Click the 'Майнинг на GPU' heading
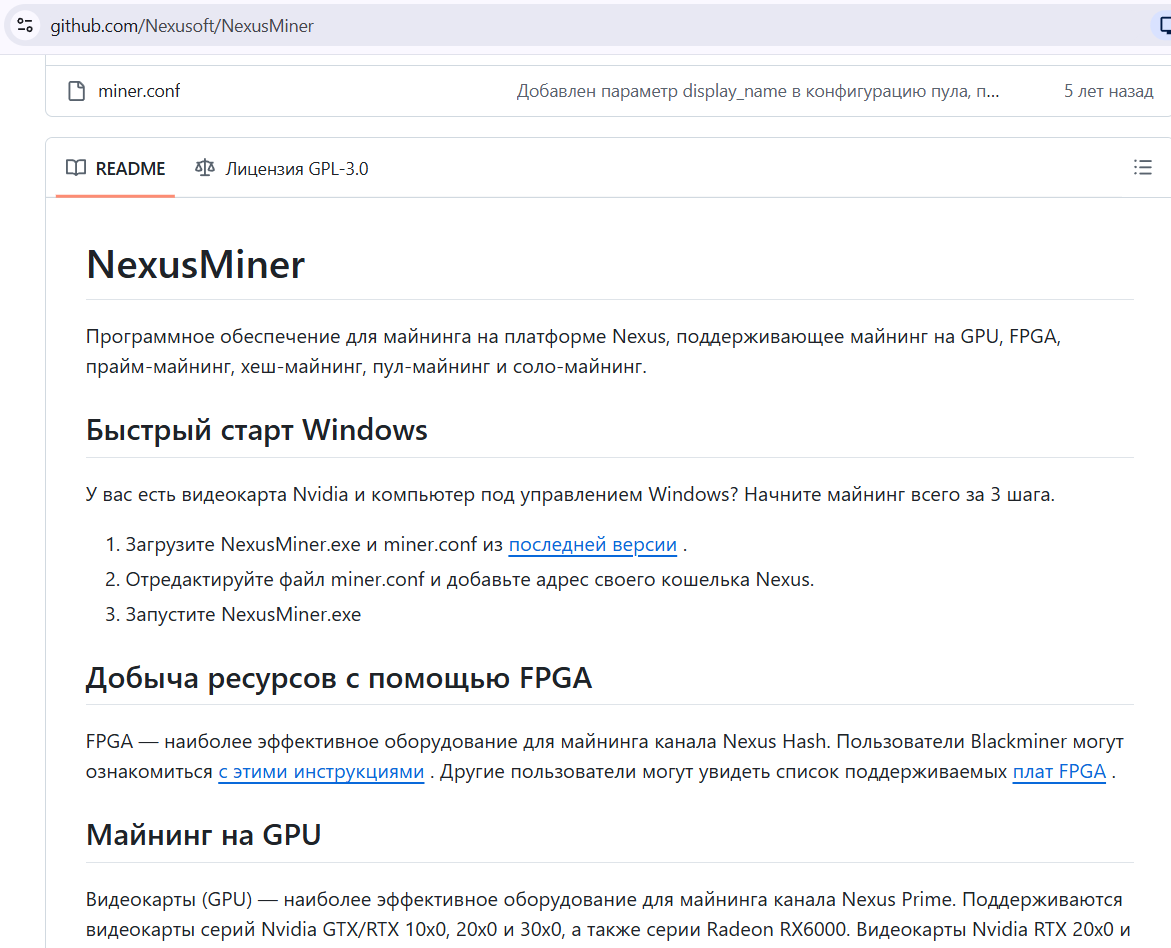The width and height of the screenshot is (1171, 948). pos(203,835)
